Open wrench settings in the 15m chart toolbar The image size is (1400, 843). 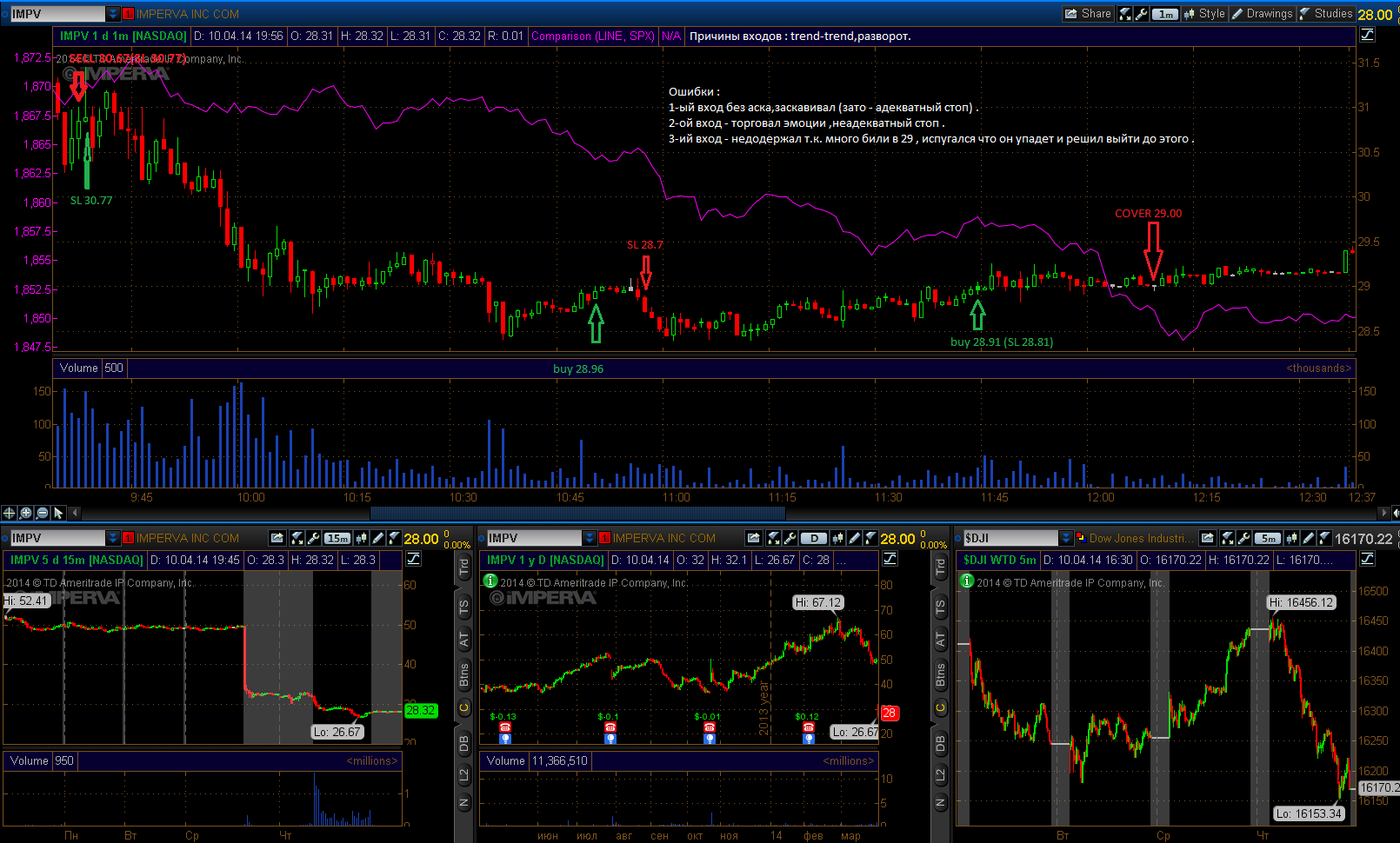coord(313,538)
